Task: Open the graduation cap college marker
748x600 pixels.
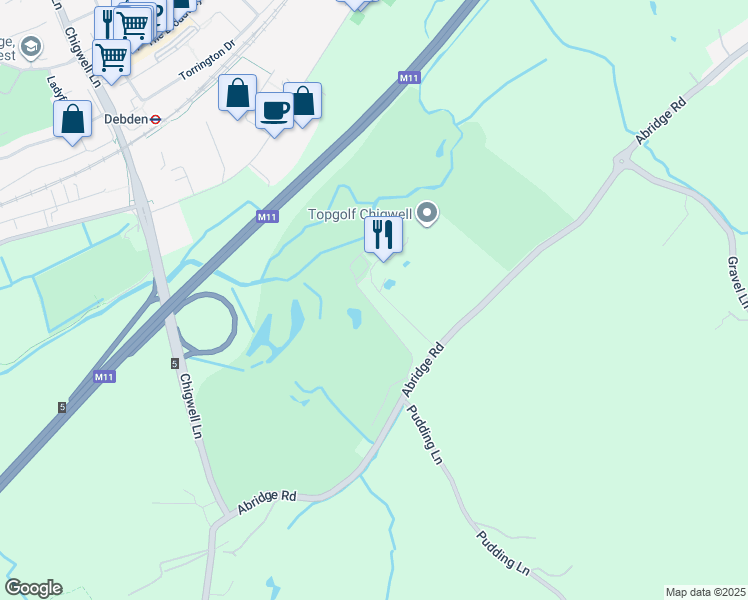Action: [x=31, y=48]
